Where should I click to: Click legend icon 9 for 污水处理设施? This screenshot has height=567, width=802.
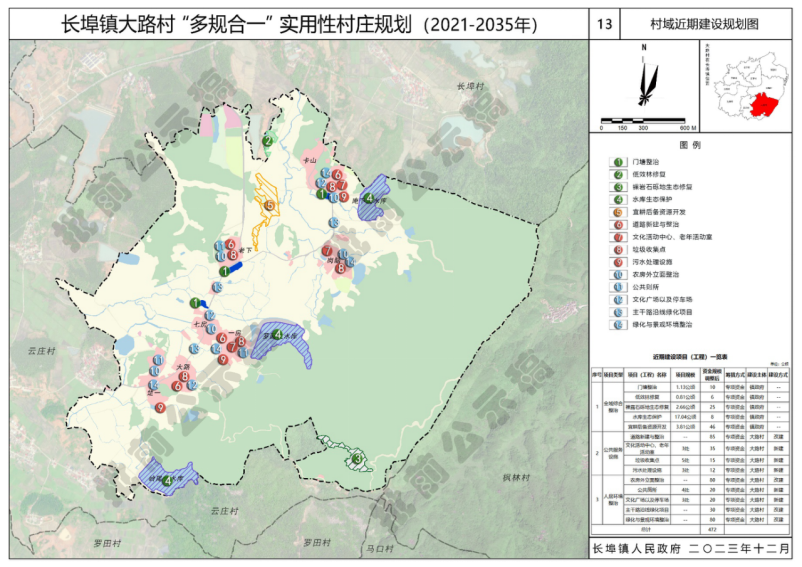(x=620, y=261)
